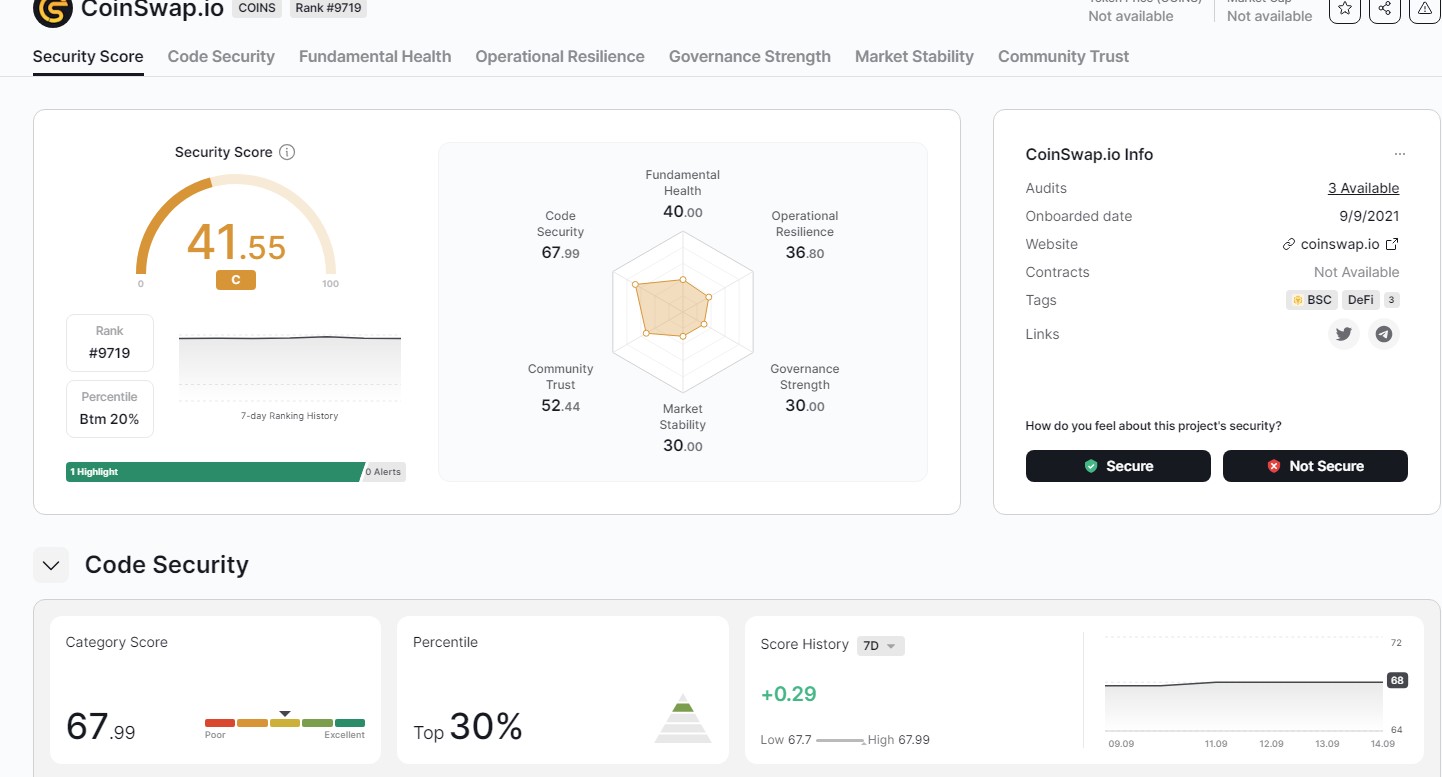
Task: Click the COINS ticker badge
Action: coord(257,8)
